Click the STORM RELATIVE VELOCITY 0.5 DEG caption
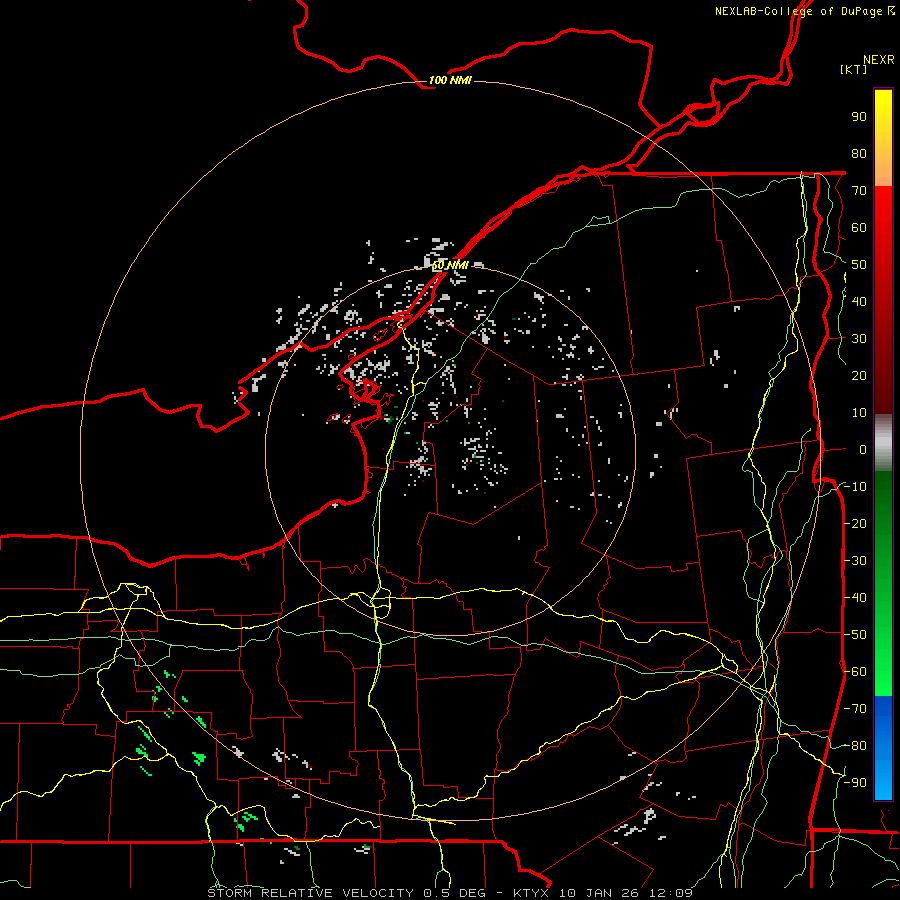Viewport: 900px width, 900px height. click(346, 893)
